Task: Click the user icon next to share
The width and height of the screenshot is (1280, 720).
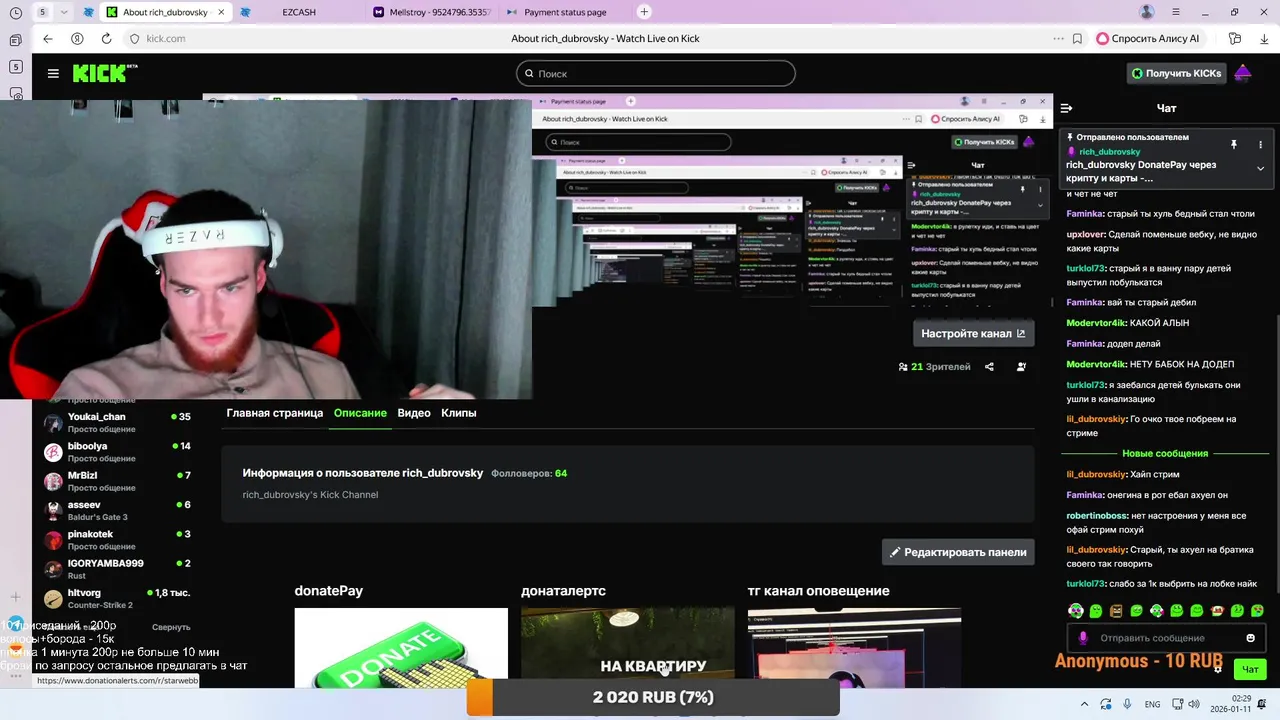Action: [1021, 367]
